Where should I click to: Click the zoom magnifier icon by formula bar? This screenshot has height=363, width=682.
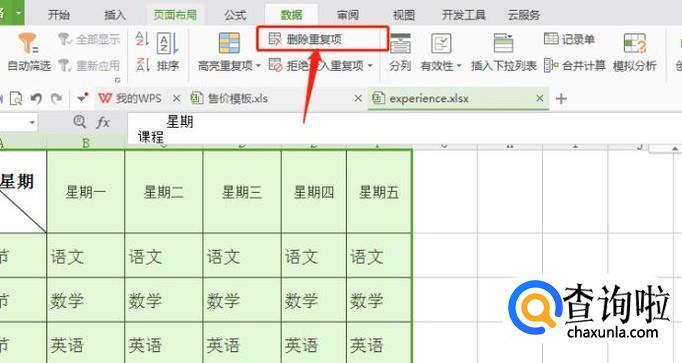coord(80,122)
